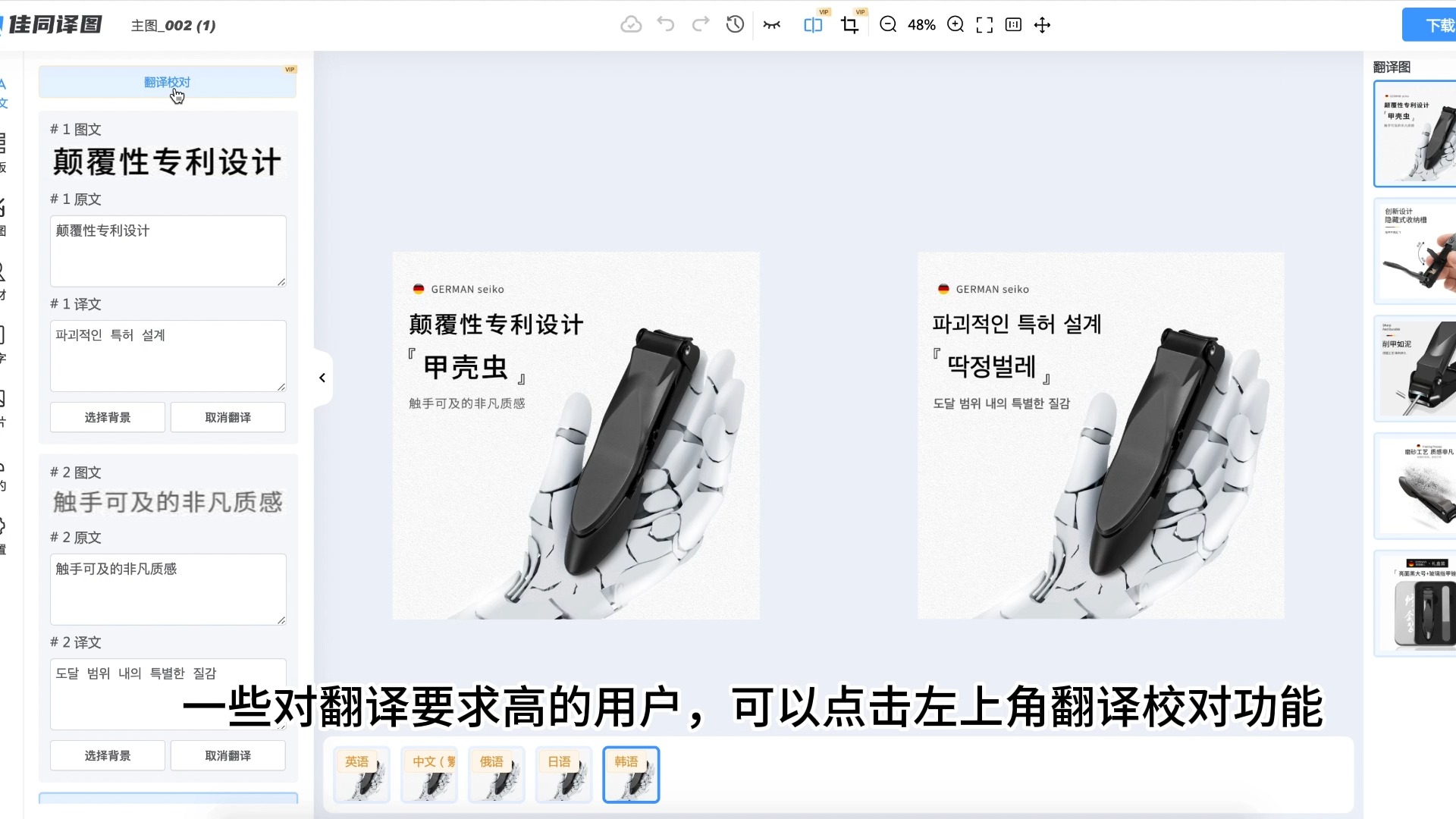
Task: Collapse the left editing panel with the chevron
Action: coord(322,378)
